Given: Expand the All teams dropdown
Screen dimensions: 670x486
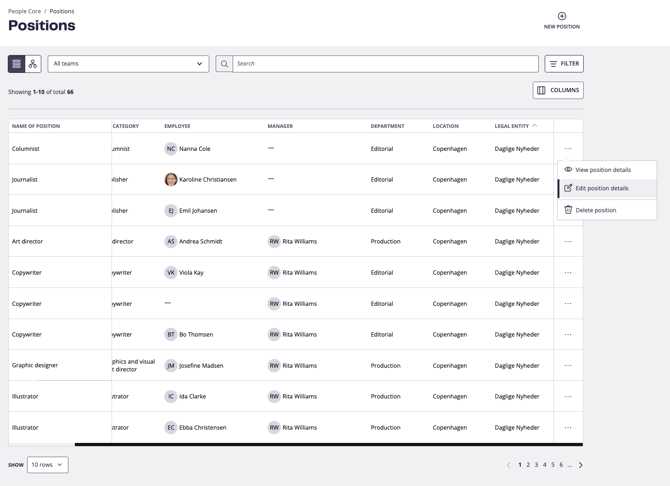Looking at the screenshot, I should click(x=128, y=64).
